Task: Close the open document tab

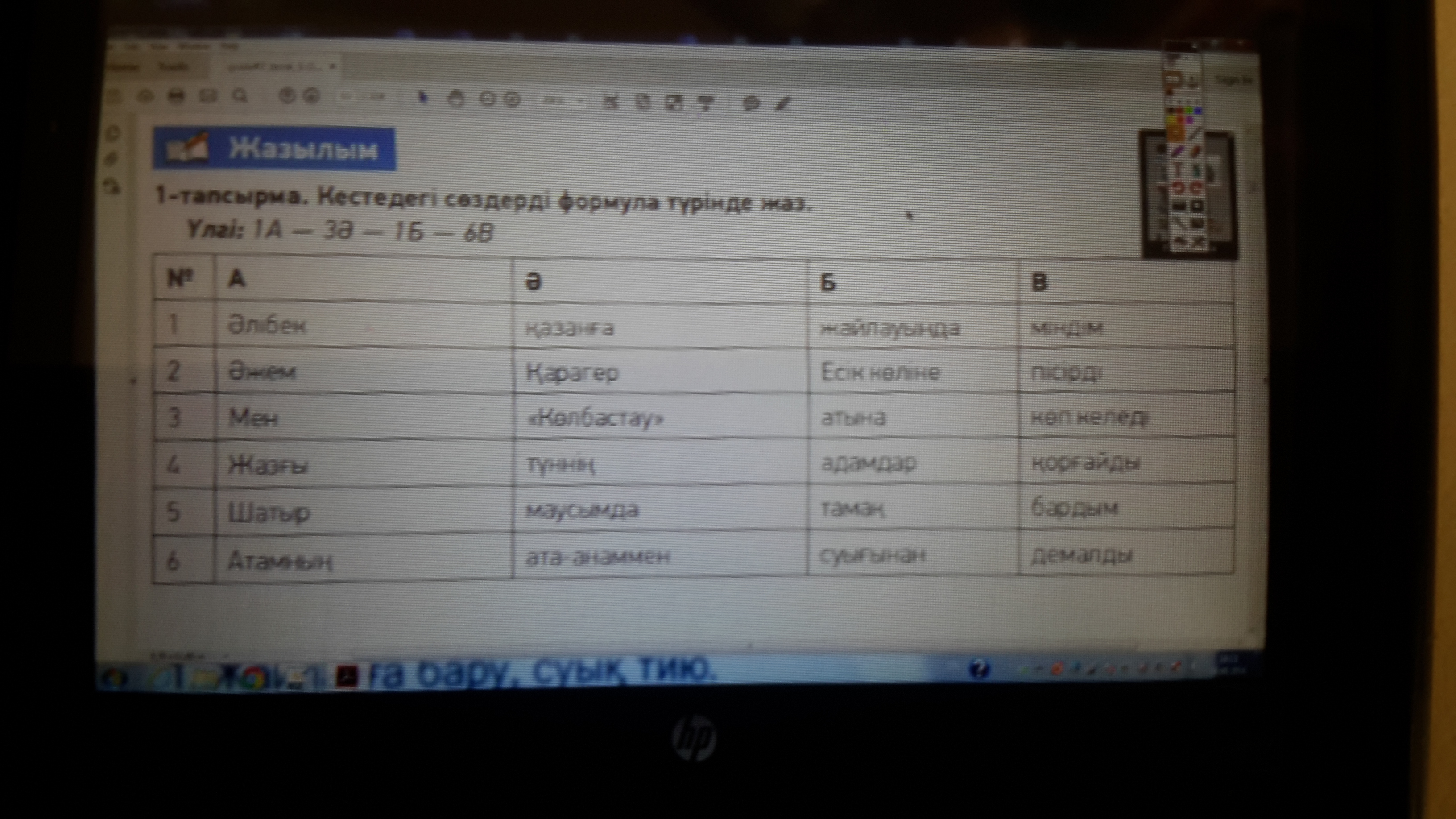Action: click(332, 67)
